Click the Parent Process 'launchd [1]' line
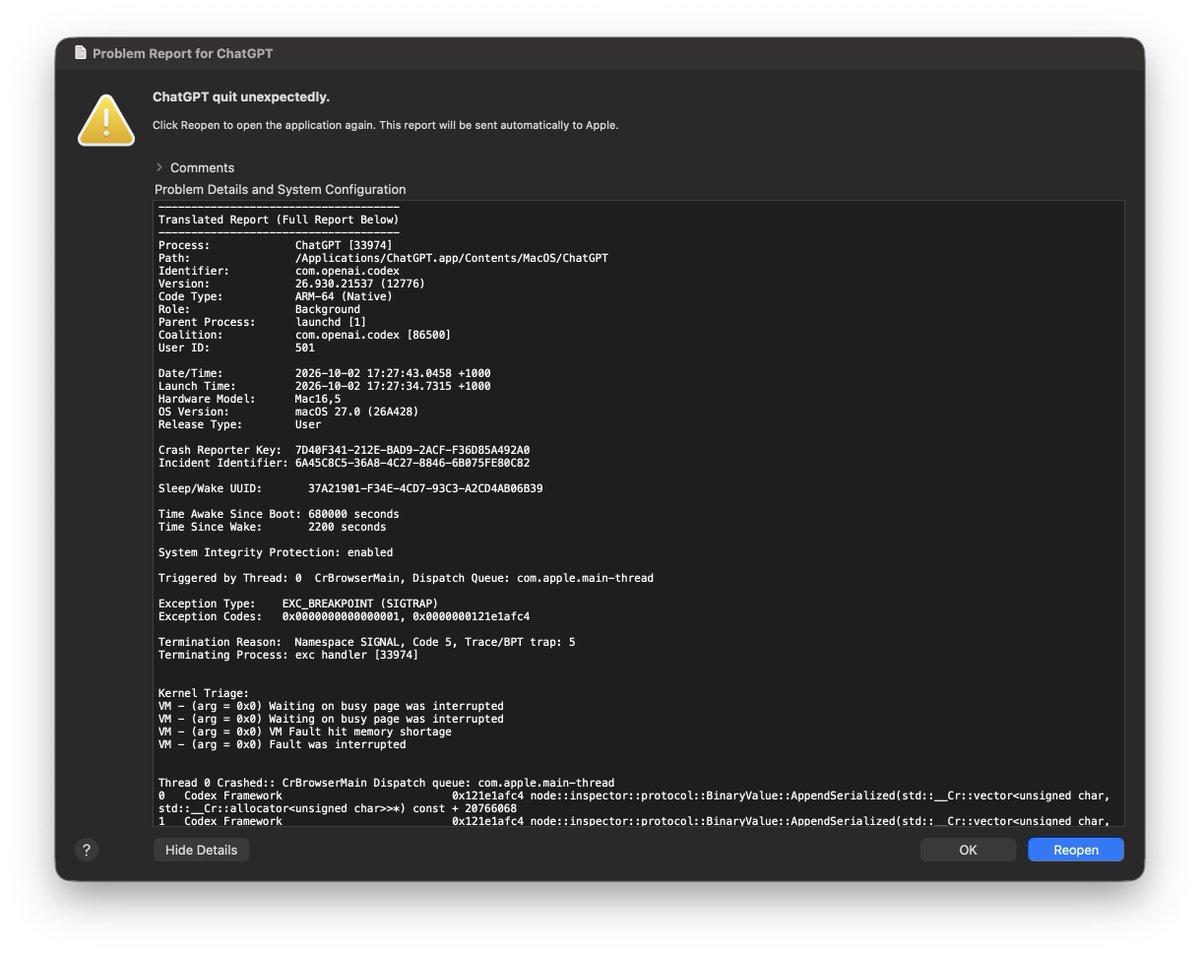The image size is (1200, 954). [262, 322]
